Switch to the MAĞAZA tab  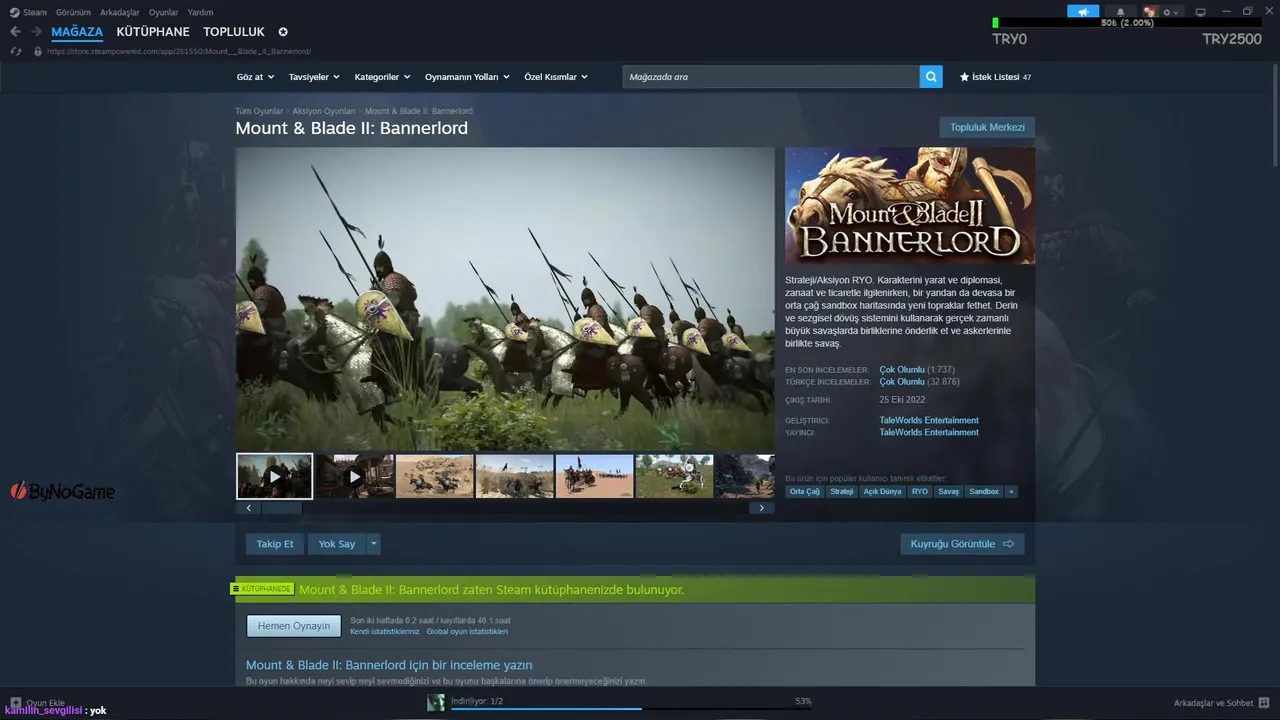point(77,32)
